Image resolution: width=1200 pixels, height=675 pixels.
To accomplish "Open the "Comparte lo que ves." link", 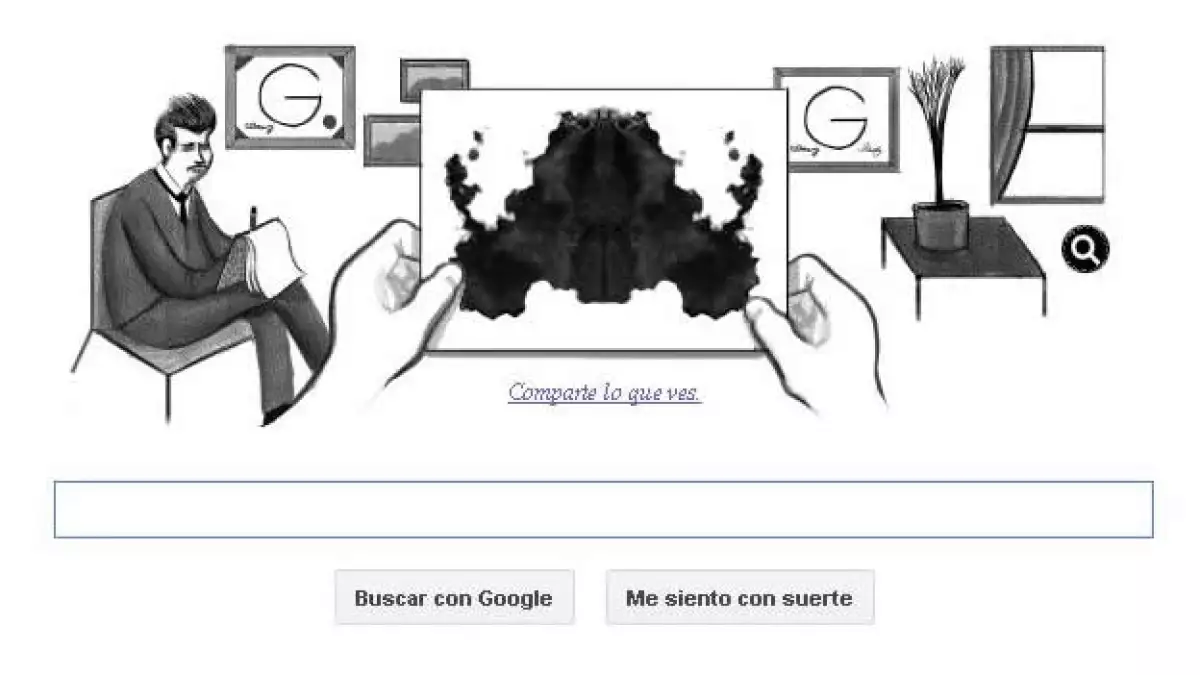I will pos(604,392).
